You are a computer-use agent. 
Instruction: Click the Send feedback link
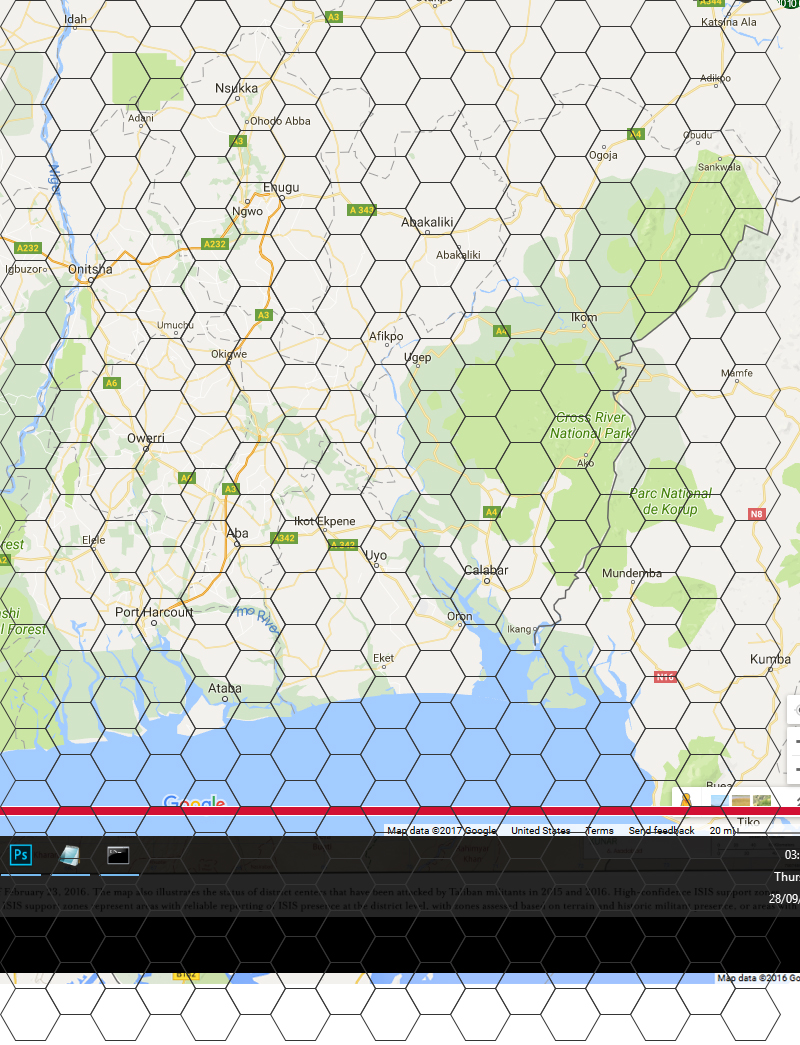[661, 830]
